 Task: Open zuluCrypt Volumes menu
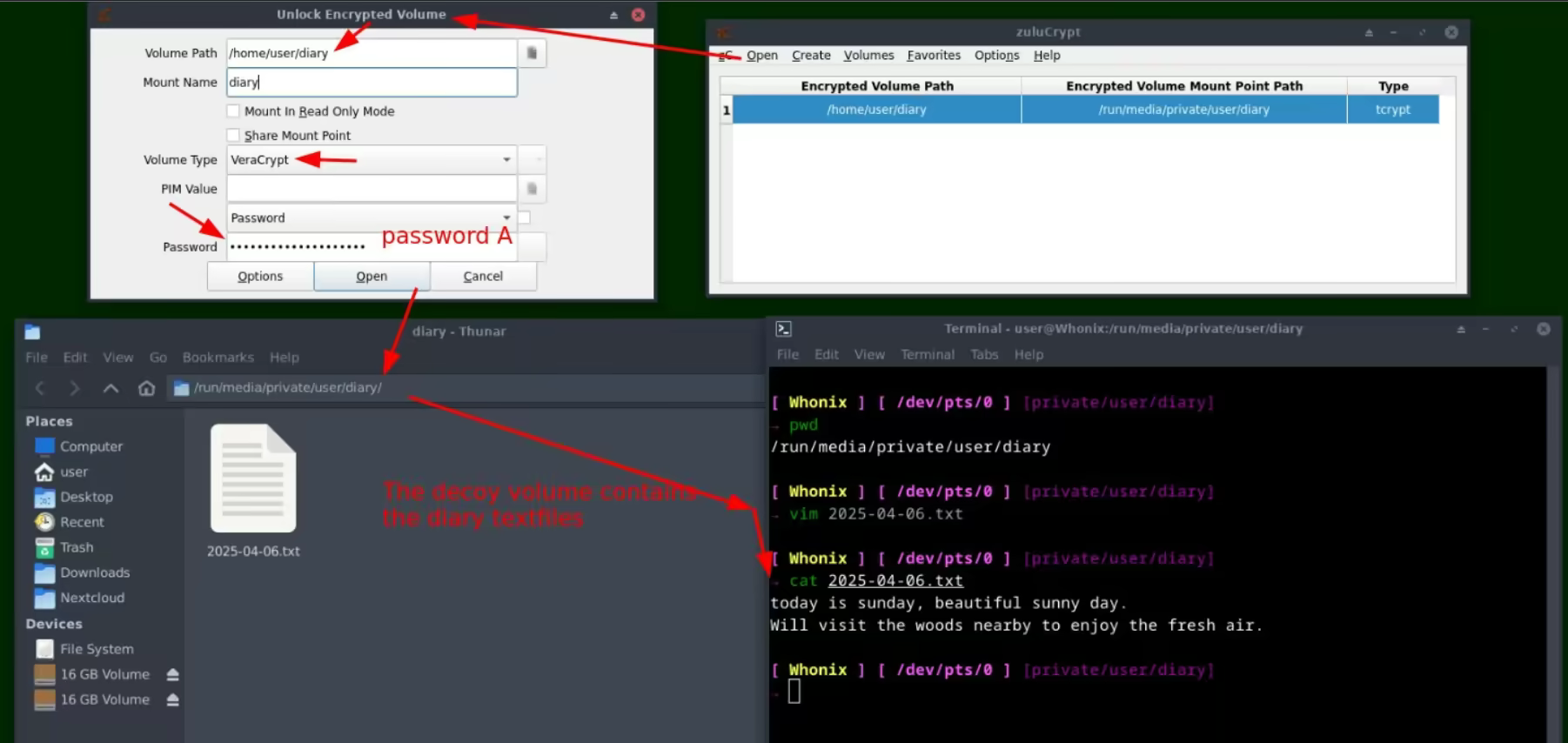868,56
